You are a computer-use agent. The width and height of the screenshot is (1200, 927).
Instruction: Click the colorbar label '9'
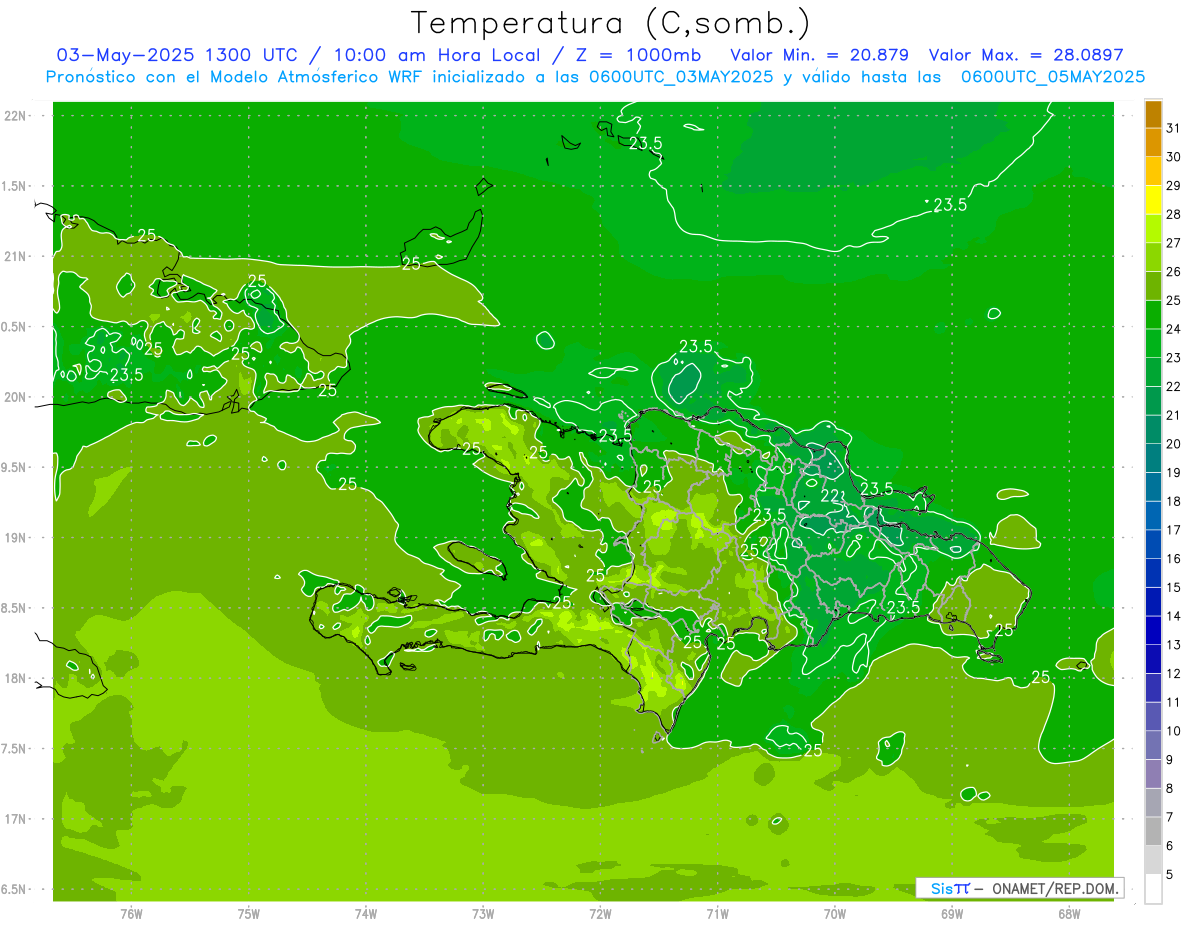pos(1170,760)
